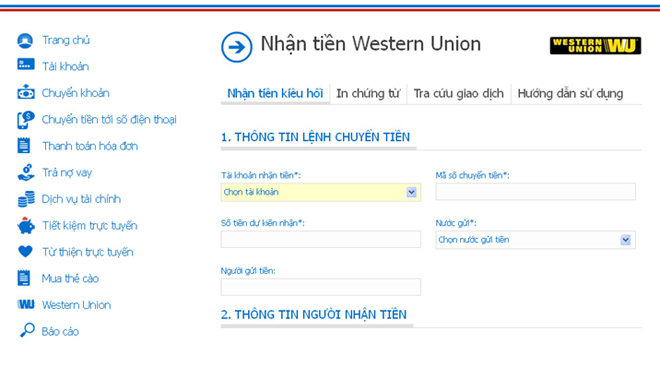
Task: Click the Mã số chuyển tiền field
Action: pos(535,191)
